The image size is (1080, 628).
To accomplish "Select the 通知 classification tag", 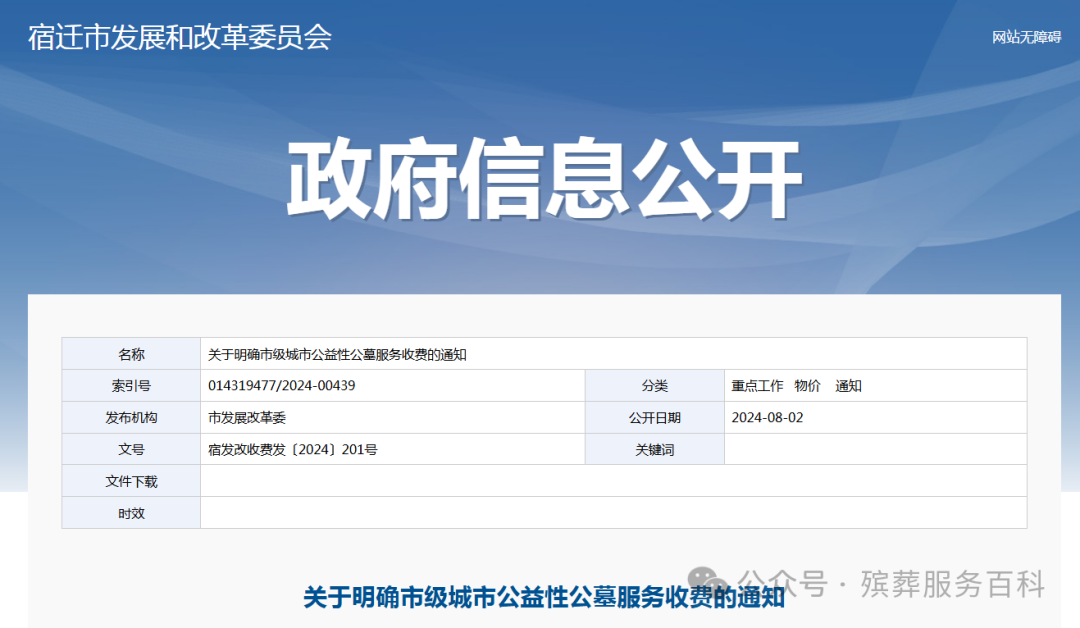I will (847, 385).
